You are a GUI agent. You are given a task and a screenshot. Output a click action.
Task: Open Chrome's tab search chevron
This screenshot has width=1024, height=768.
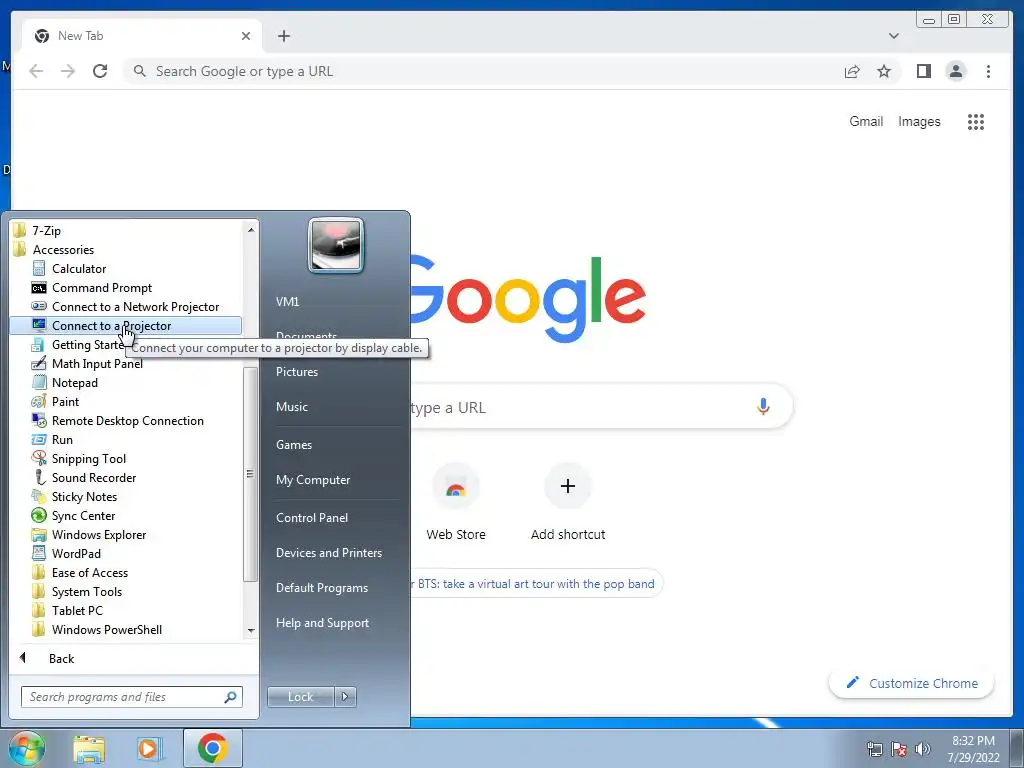point(893,36)
